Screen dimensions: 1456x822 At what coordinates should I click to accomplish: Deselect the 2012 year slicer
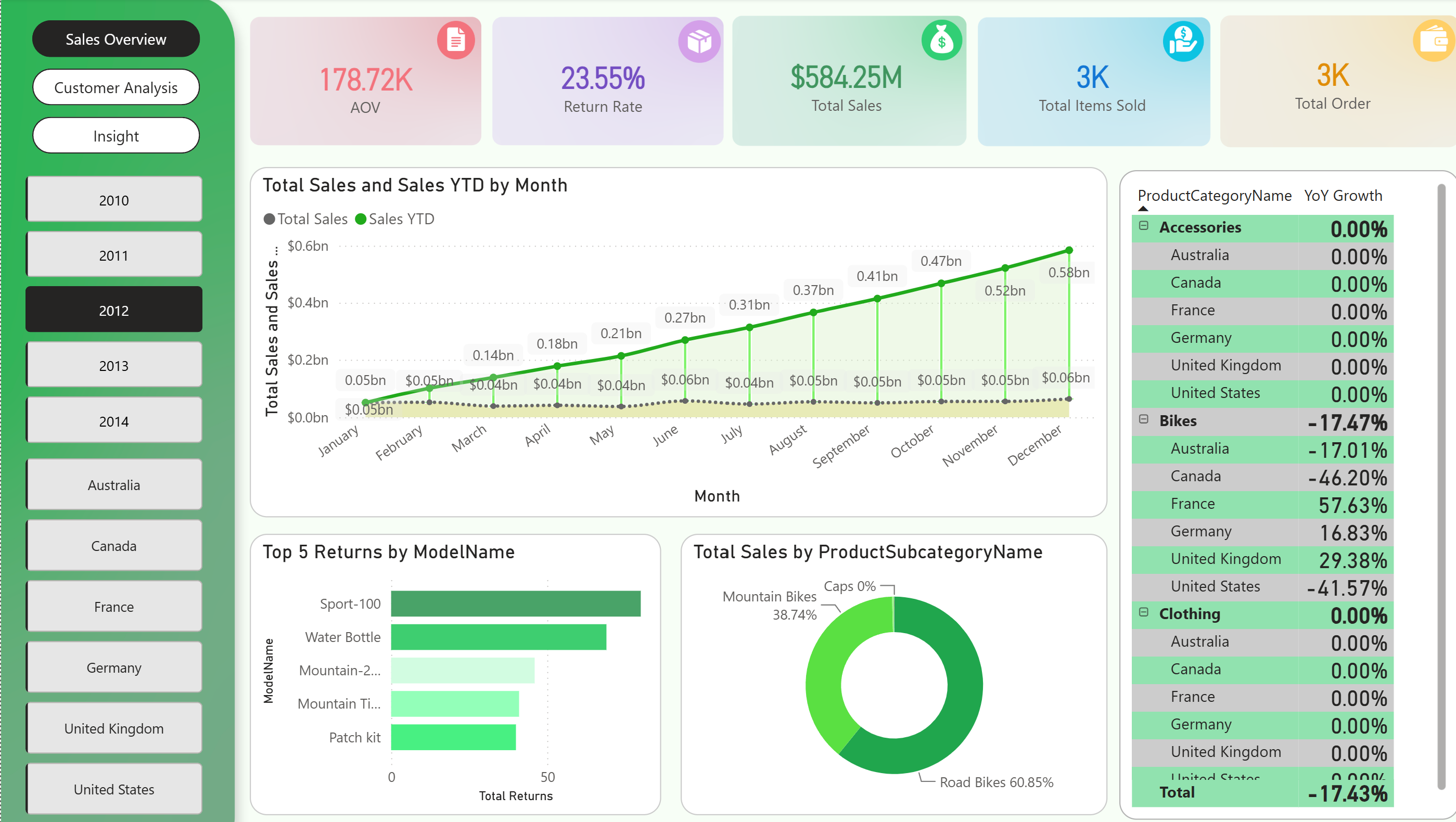tap(113, 310)
